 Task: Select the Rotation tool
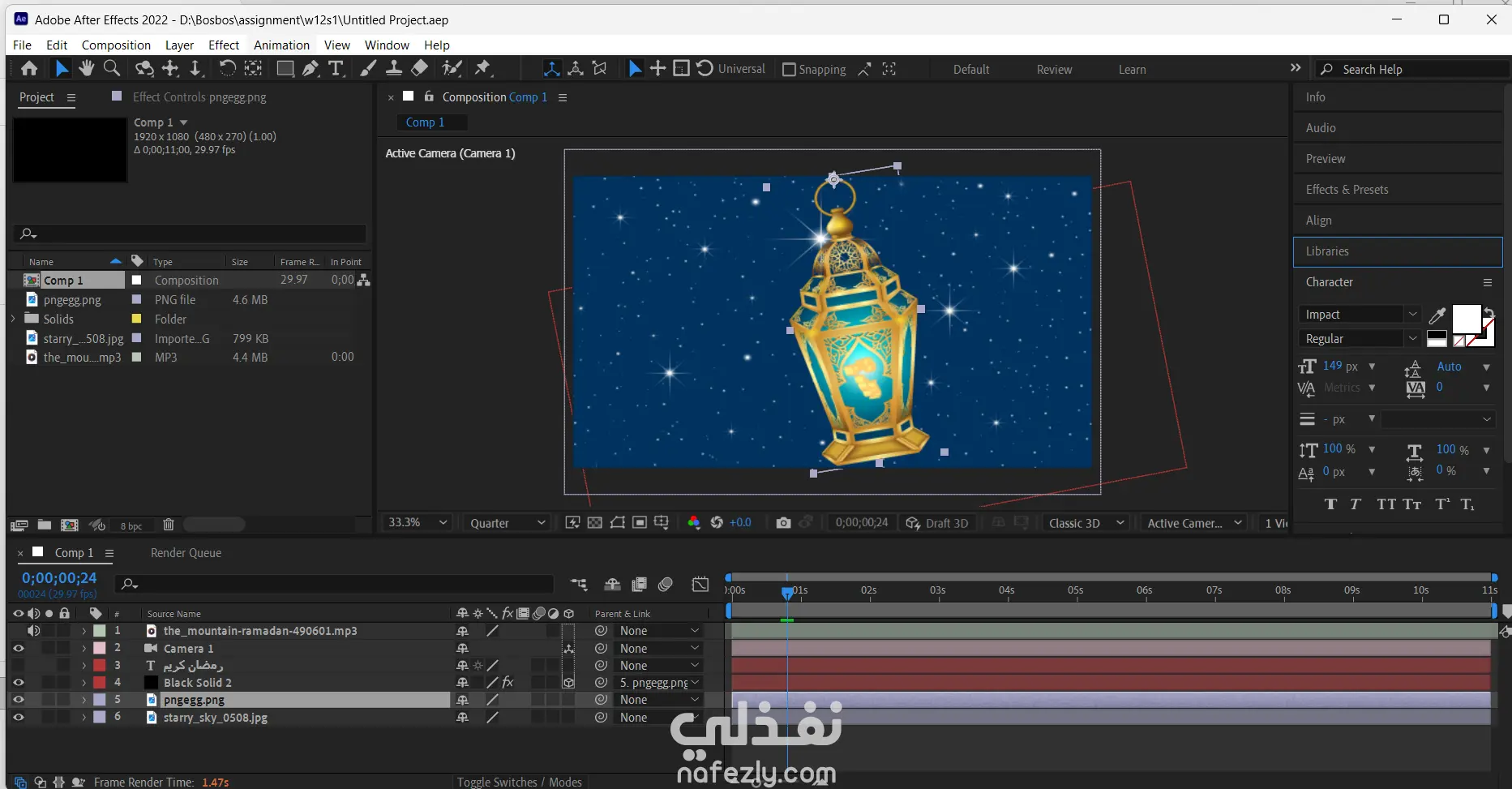pyautogui.click(x=227, y=69)
